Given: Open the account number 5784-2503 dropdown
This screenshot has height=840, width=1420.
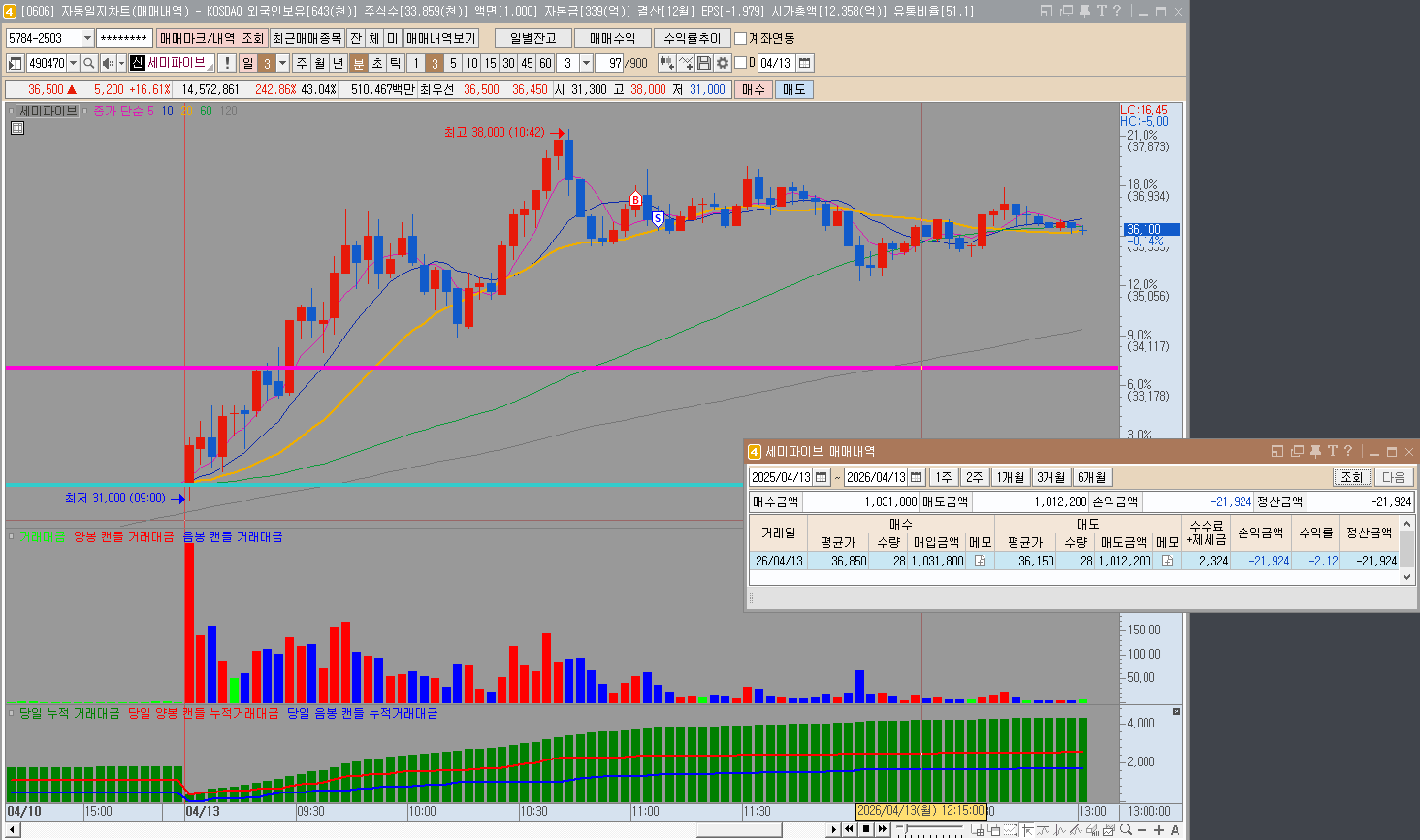Looking at the screenshot, I should (x=87, y=38).
